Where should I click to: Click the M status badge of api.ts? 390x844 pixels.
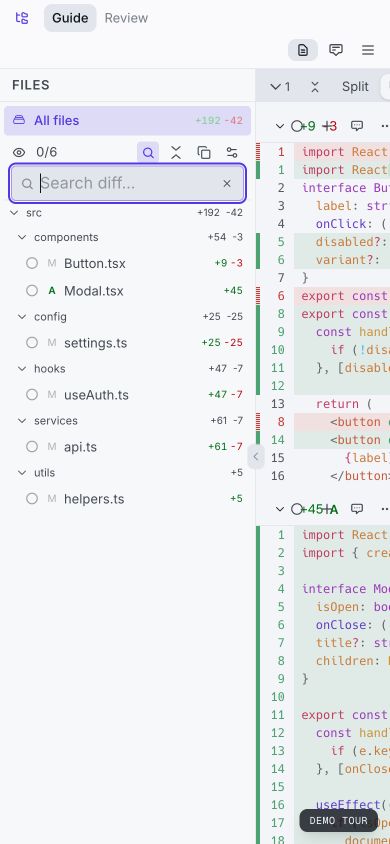tap(52, 447)
